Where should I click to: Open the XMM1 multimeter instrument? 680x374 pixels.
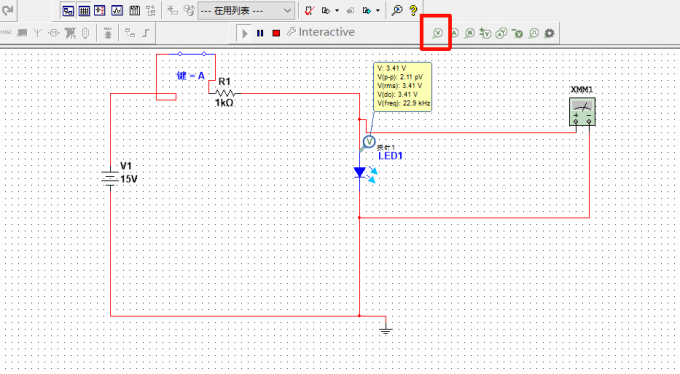point(582,112)
